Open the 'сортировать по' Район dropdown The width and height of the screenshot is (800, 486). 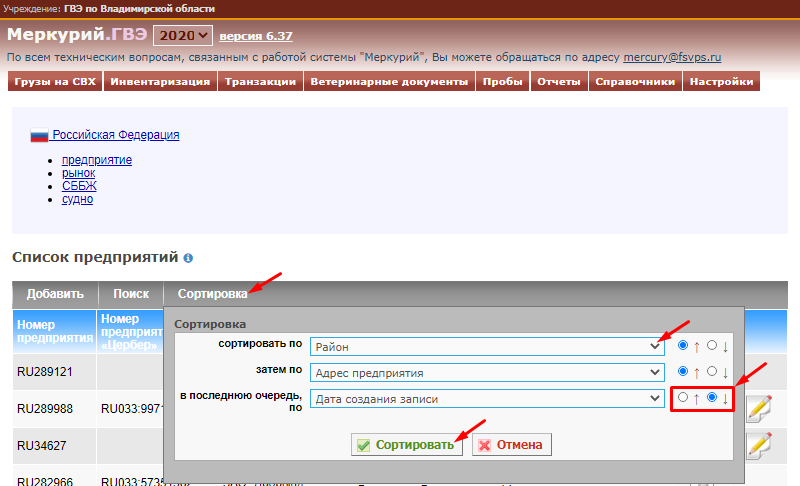click(x=487, y=346)
